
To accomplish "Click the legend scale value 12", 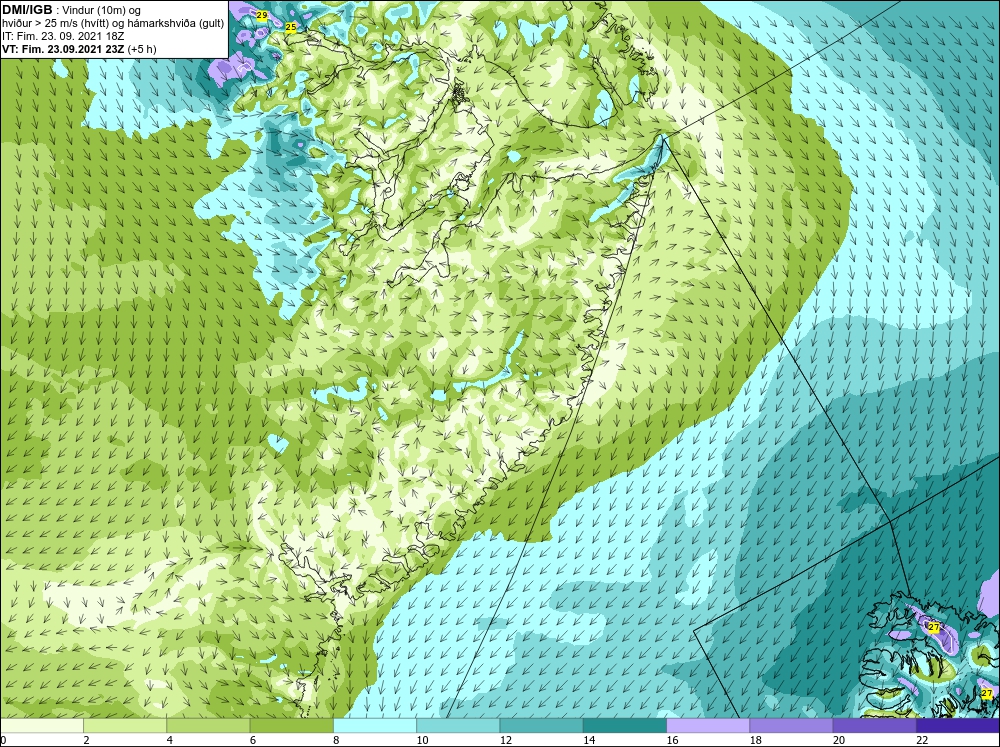I will [506, 740].
